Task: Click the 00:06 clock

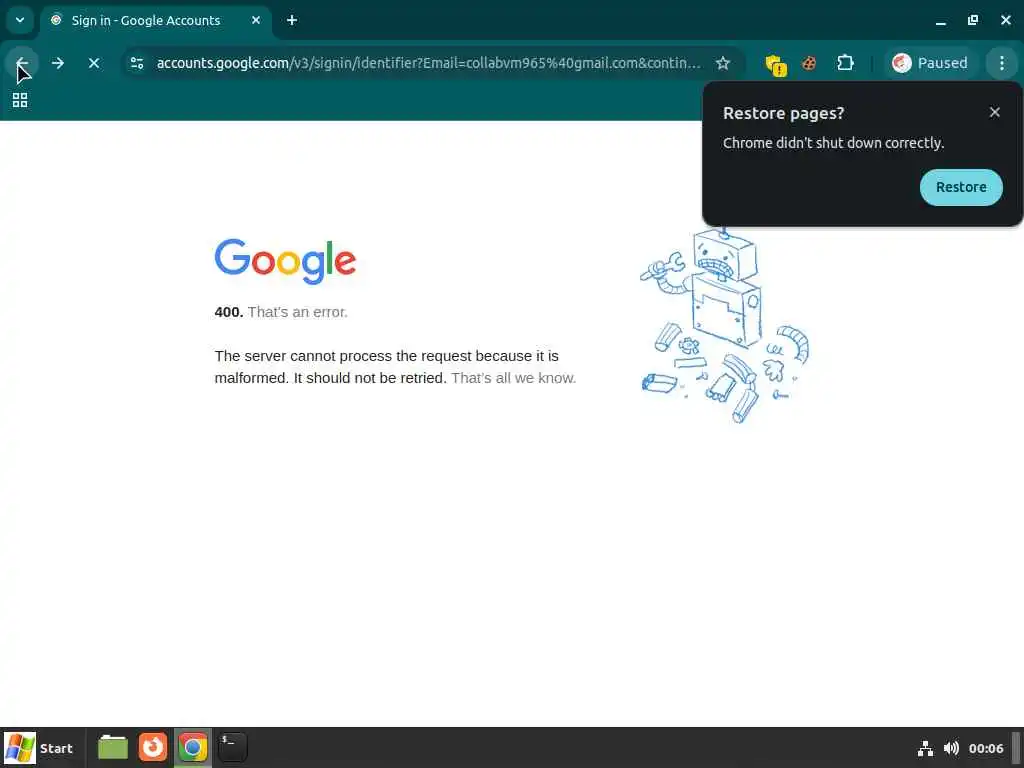Action: (985, 748)
